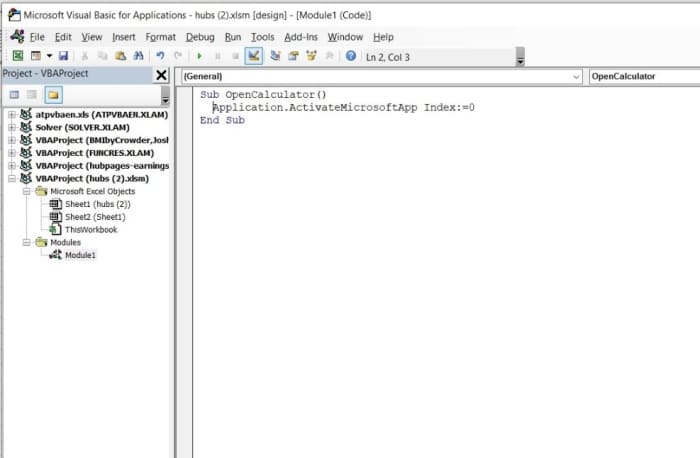Open the Insert menu
The width and height of the screenshot is (700, 458).
tap(124, 37)
